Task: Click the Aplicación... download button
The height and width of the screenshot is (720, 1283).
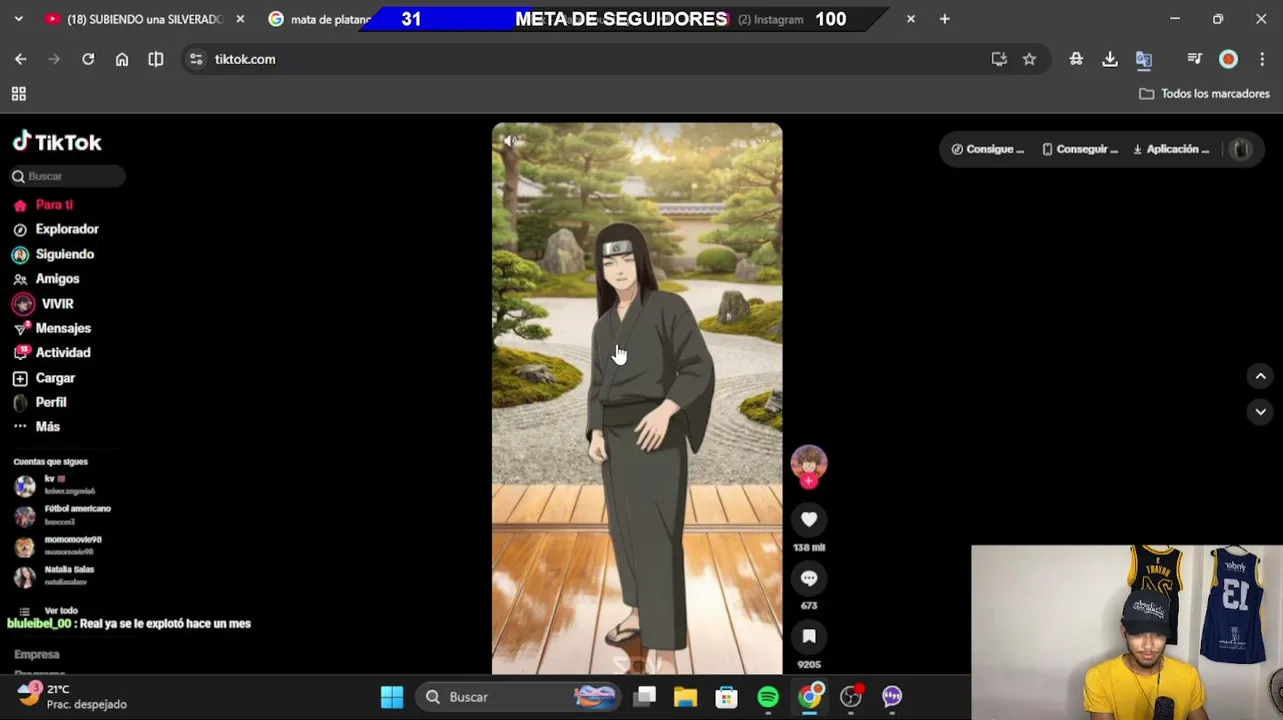Action: coord(1171,149)
